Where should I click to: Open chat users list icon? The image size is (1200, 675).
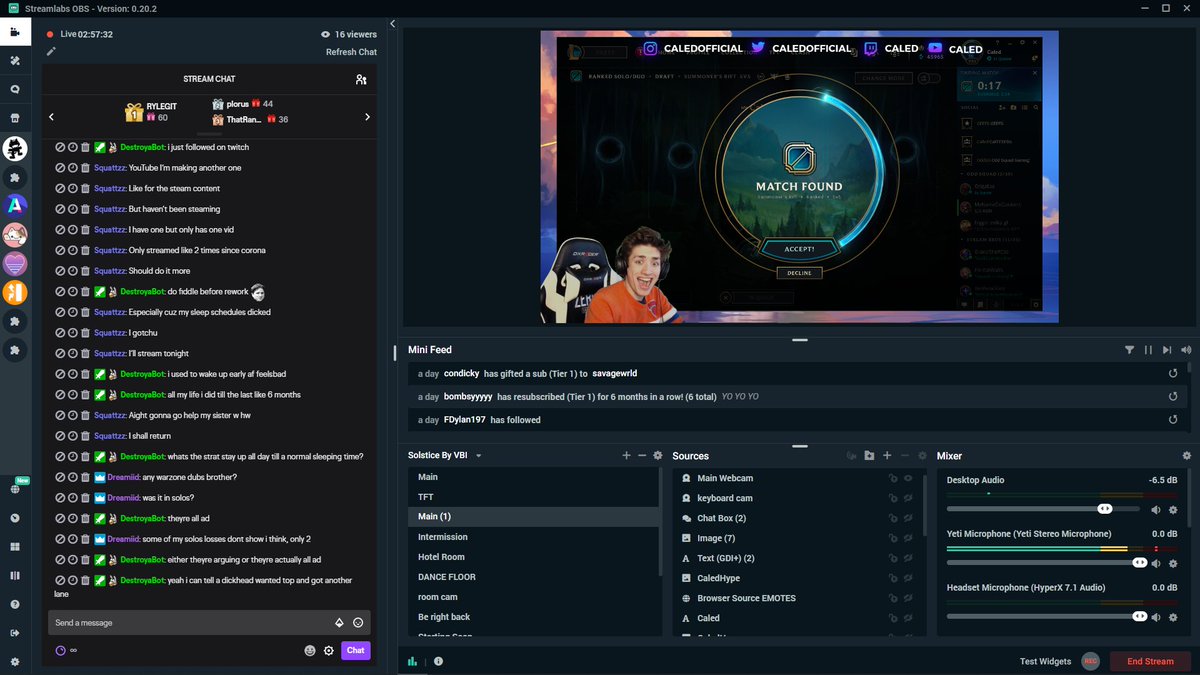(361, 79)
